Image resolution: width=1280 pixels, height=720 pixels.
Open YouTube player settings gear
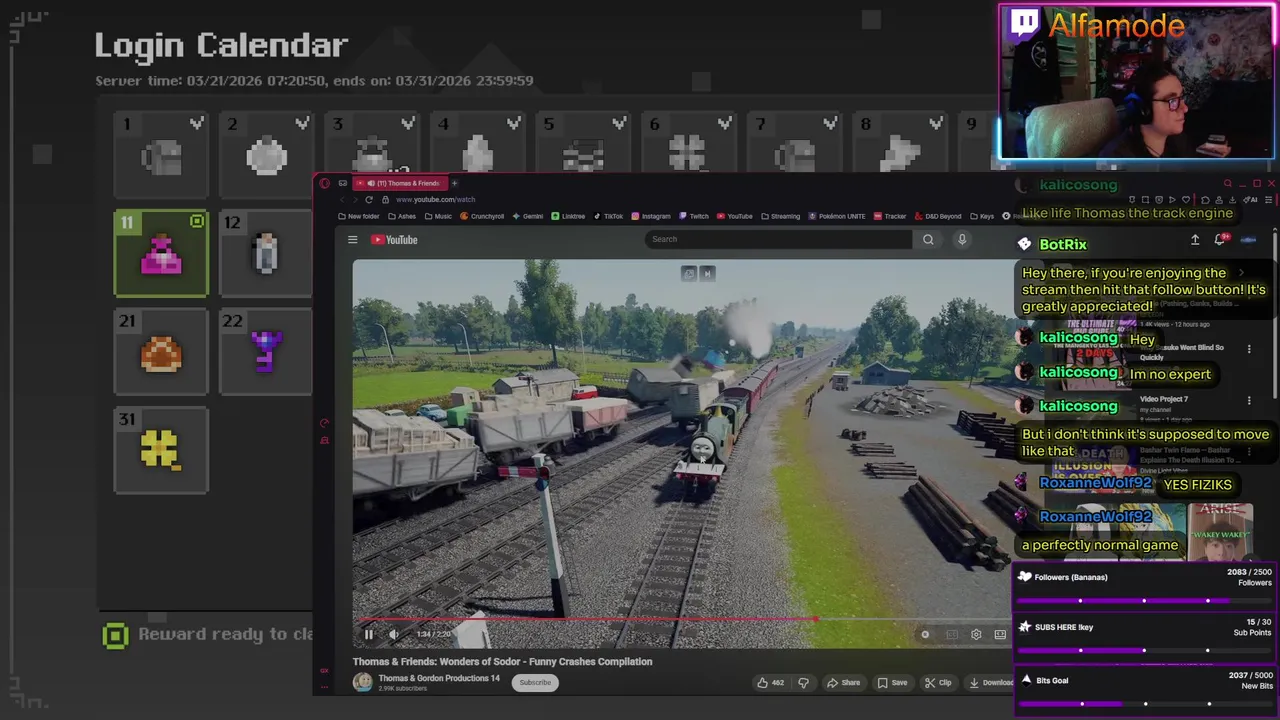(976, 634)
